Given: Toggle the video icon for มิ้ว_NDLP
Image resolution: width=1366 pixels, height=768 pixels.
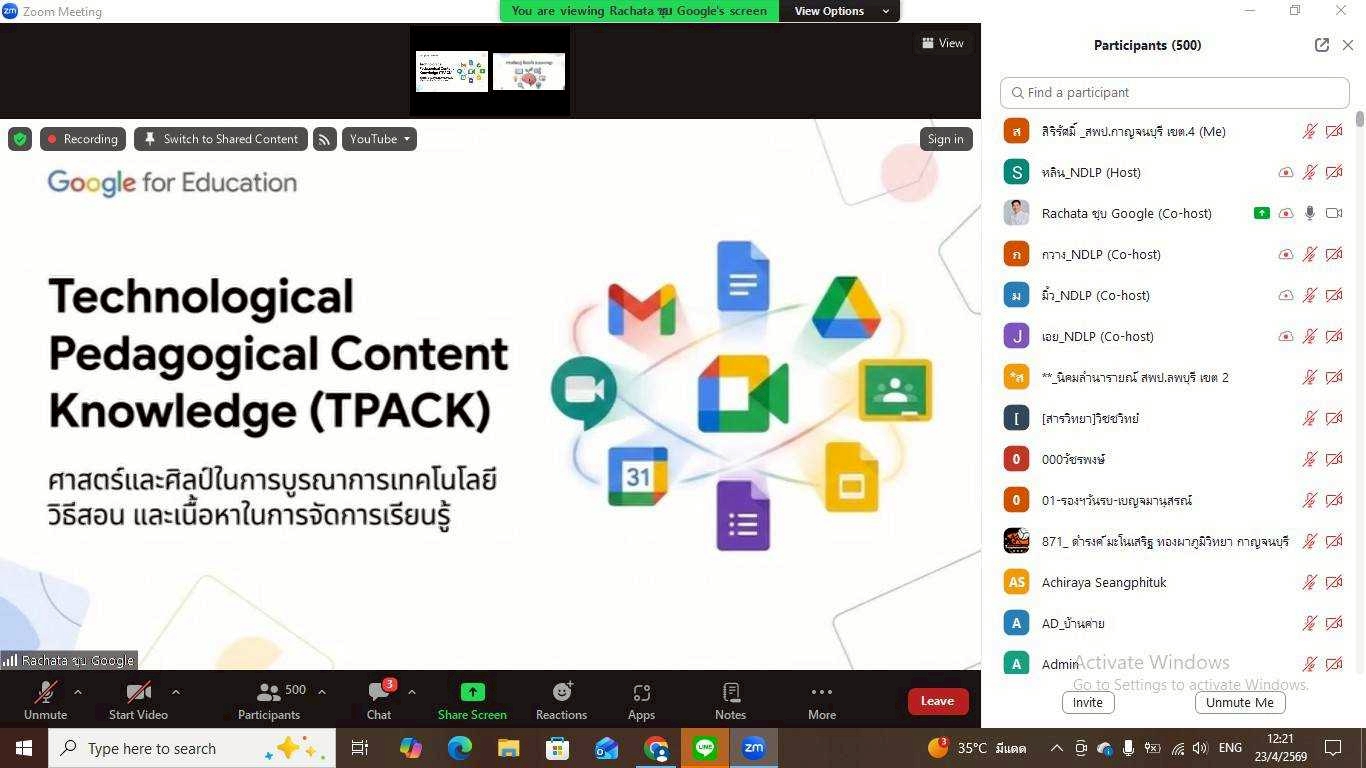Looking at the screenshot, I should tap(1334, 295).
